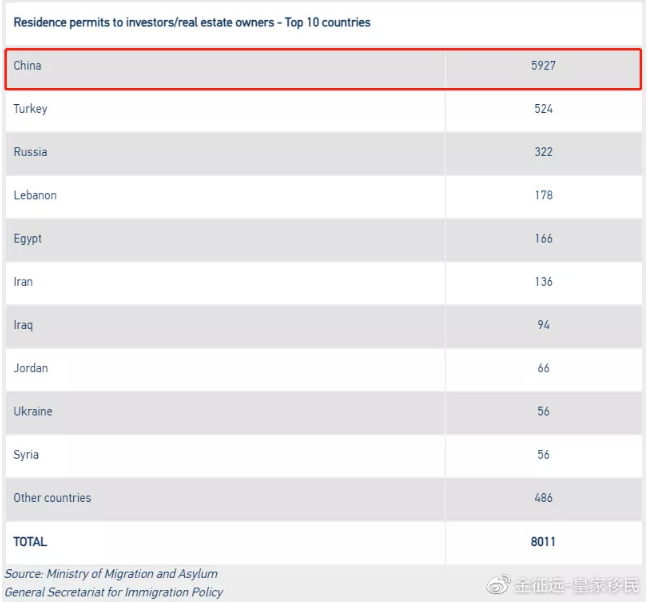The image size is (649, 603).
Task: Click the 178 value for Lebanon
Action: tap(543, 195)
